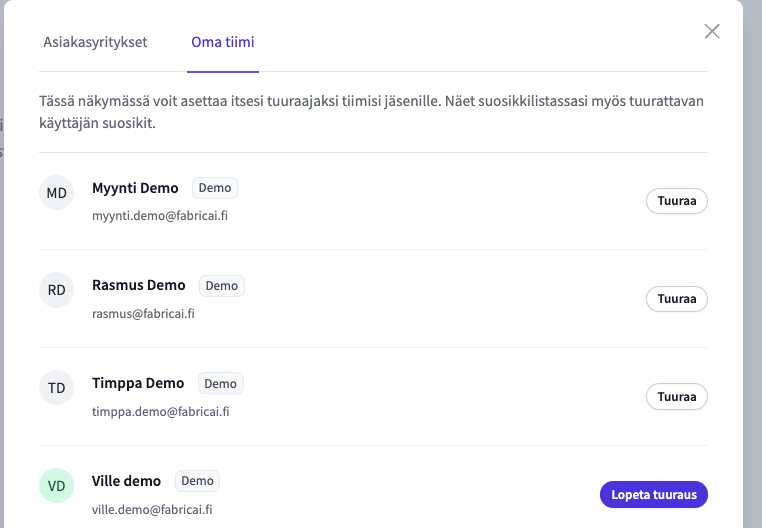Image resolution: width=762 pixels, height=528 pixels.
Task: Click the Demo badge next to Myynti Demo
Action: click(x=215, y=188)
